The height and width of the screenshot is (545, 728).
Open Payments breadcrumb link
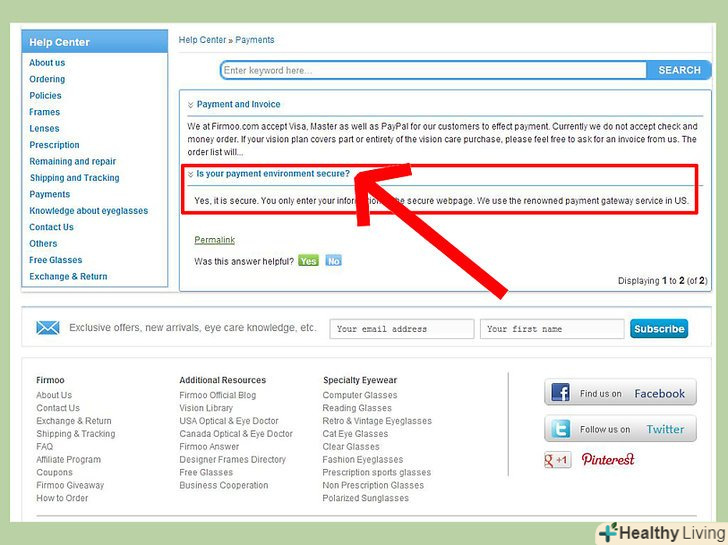[x=254, y=40]
